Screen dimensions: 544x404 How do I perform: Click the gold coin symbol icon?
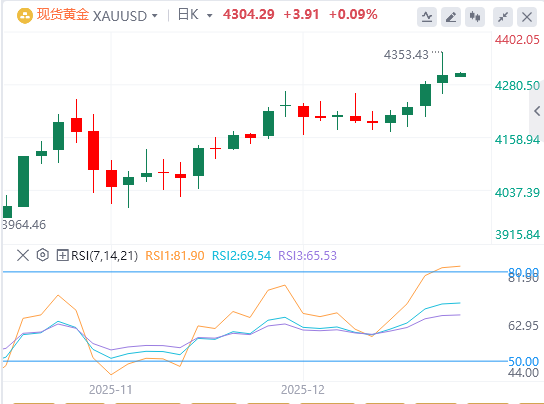click(x=25, y=16)
